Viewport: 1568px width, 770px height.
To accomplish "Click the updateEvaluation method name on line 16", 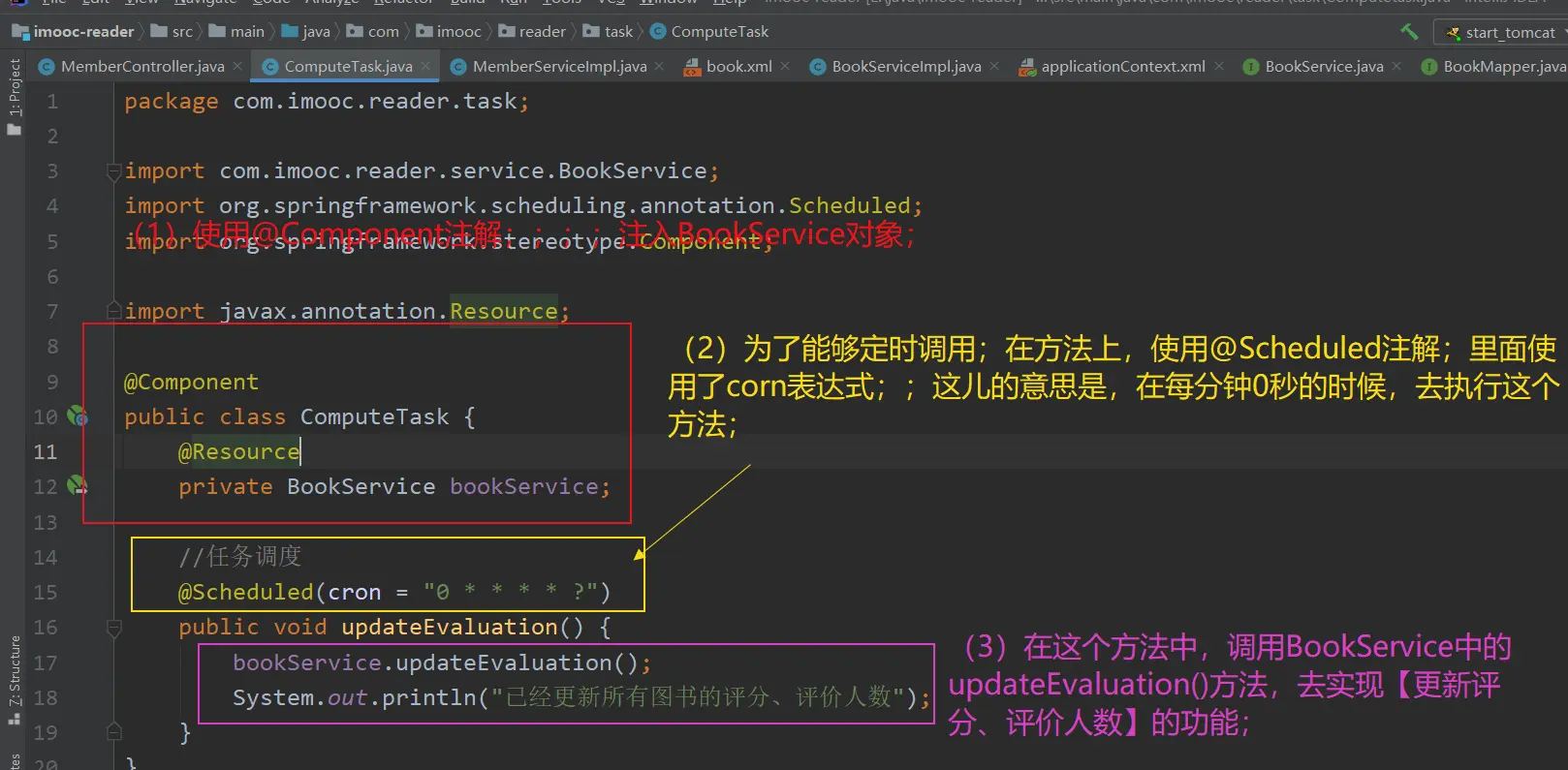I will point(450,627).
